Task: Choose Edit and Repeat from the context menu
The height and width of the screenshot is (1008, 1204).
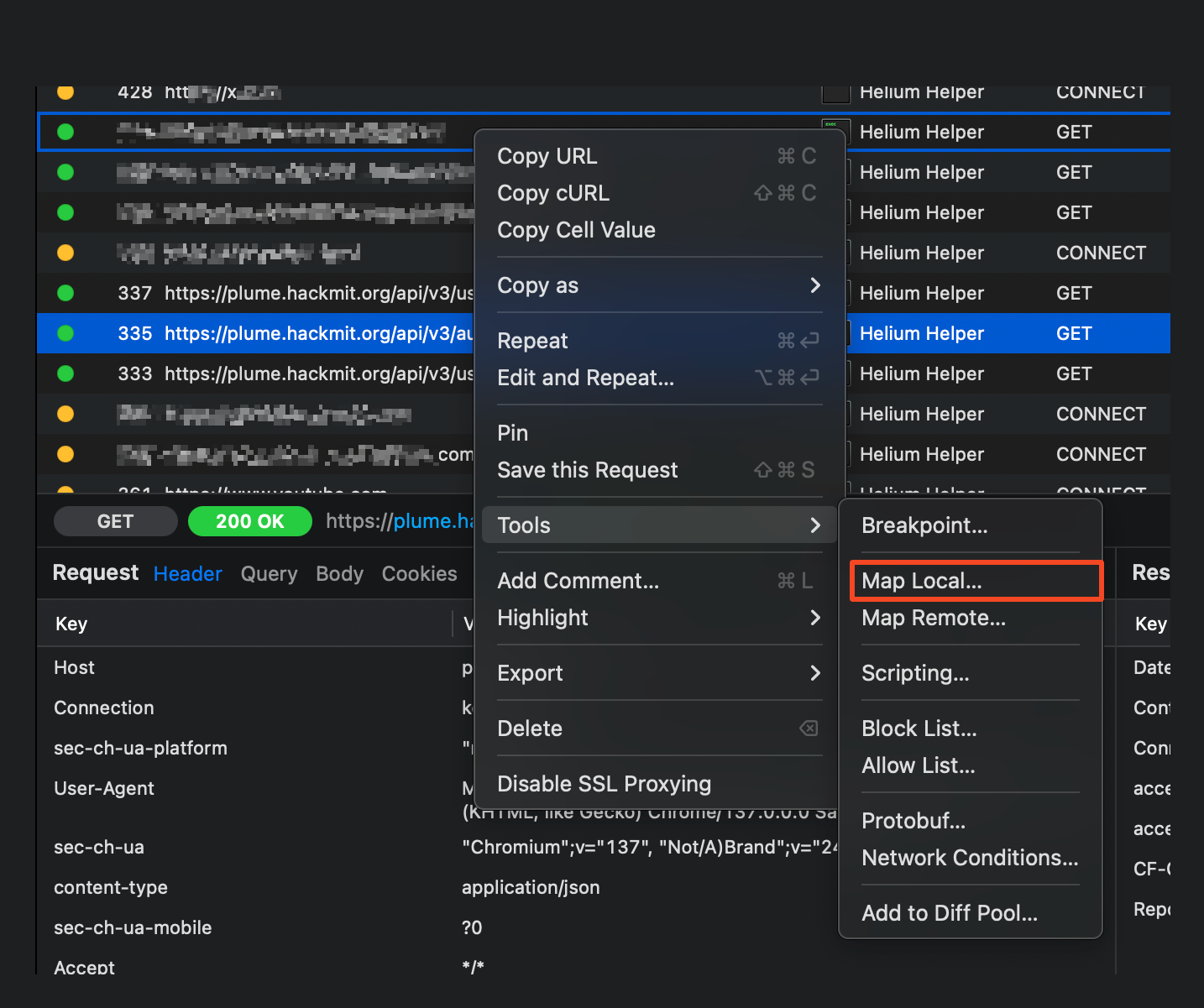Action: (x=585, y=378)
